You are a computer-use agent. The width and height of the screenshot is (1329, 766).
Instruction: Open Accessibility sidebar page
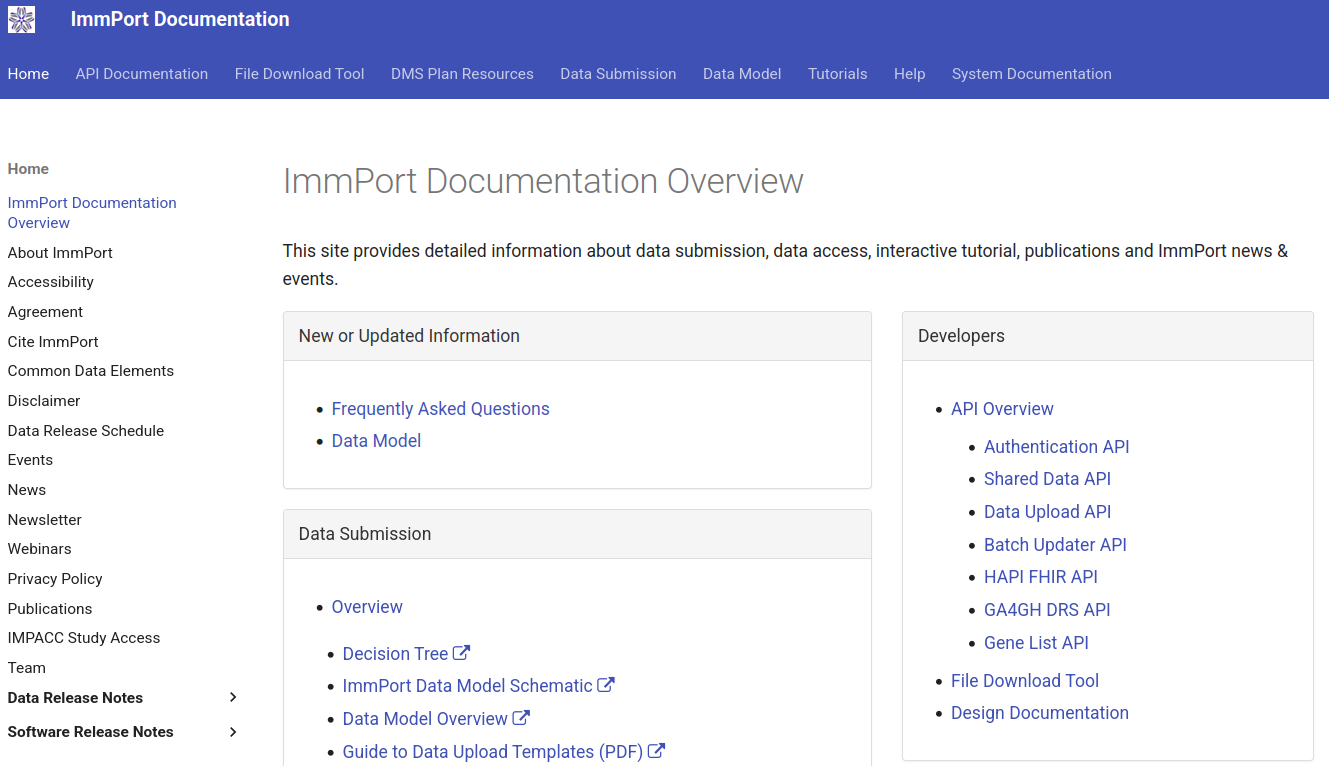(51, 282)
